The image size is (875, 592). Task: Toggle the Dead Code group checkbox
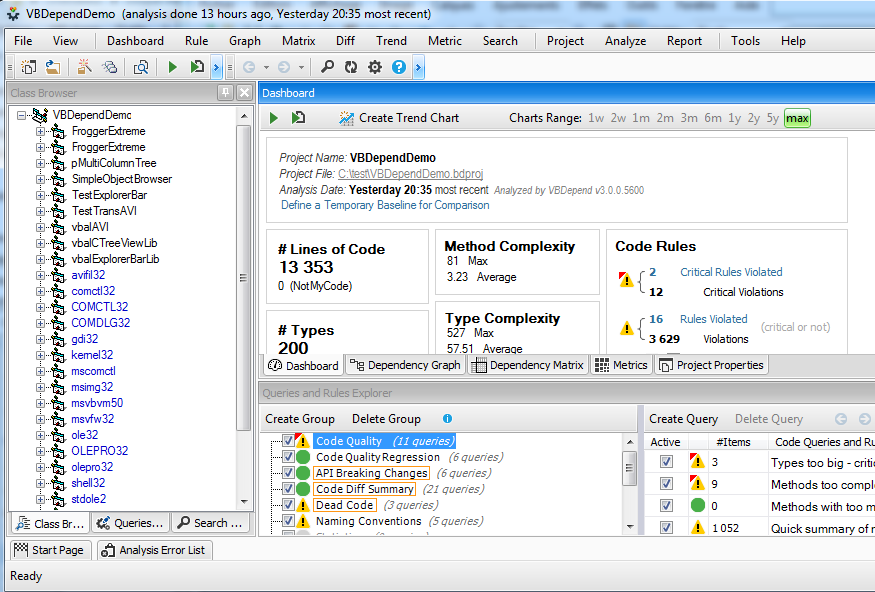pyautogui.click(x=288, y=505)
